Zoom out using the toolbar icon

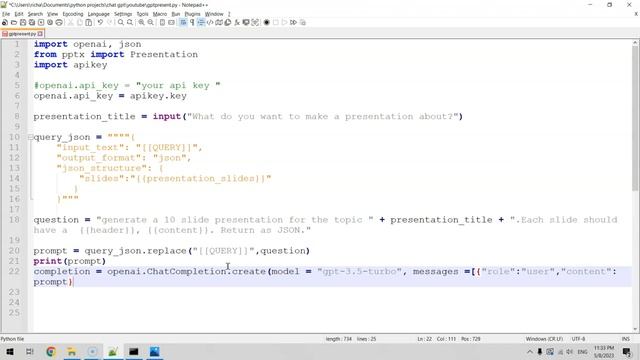tap(151, 22)
